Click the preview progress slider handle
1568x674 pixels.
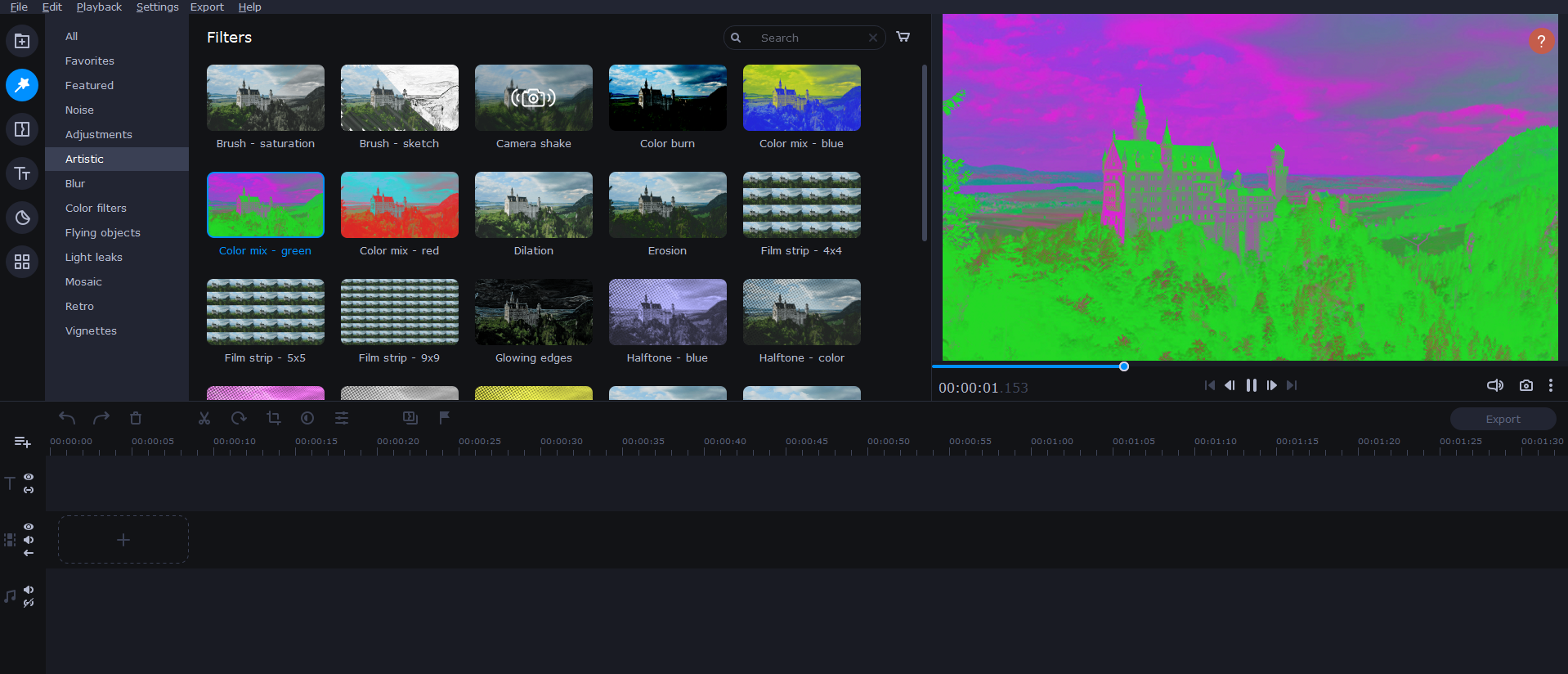[x=1124, y=366]
